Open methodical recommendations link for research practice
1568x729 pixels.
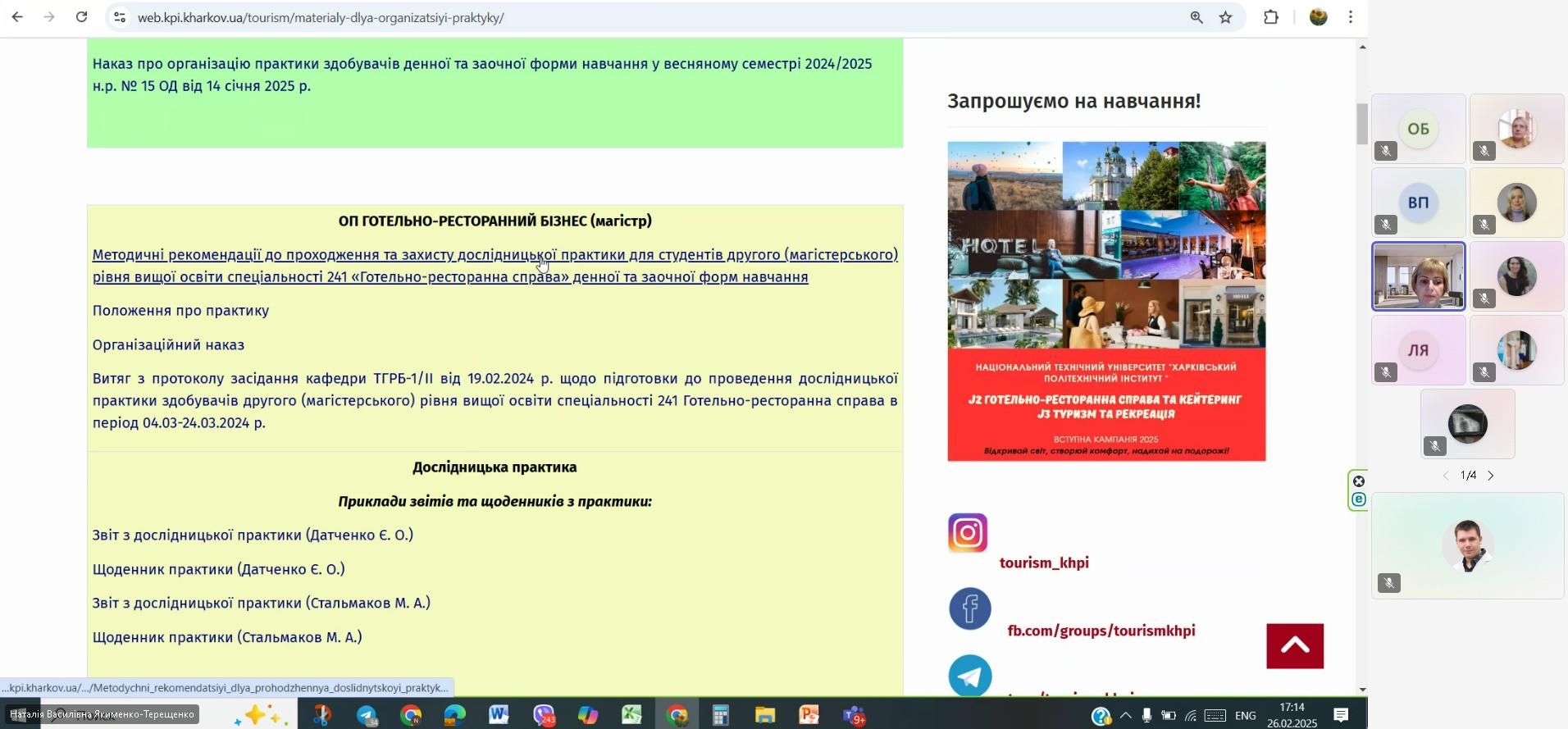tap(495, 266)
